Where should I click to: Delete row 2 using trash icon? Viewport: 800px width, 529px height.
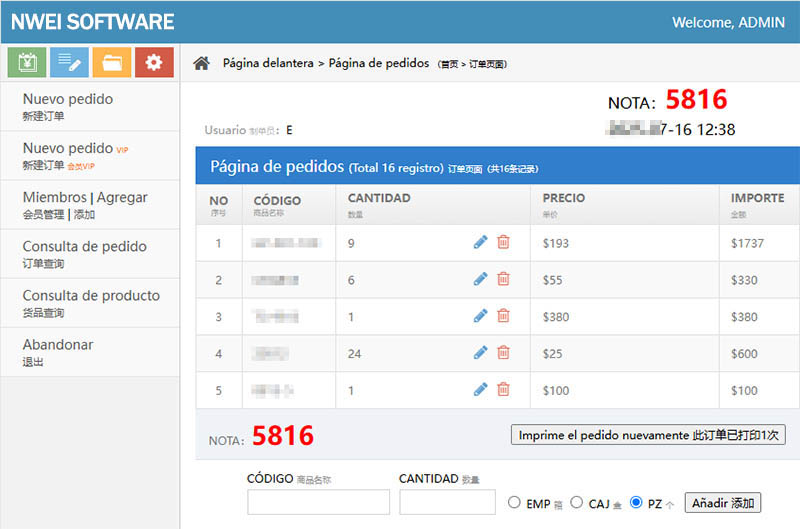pyautogui.click(x=503, y=279)
